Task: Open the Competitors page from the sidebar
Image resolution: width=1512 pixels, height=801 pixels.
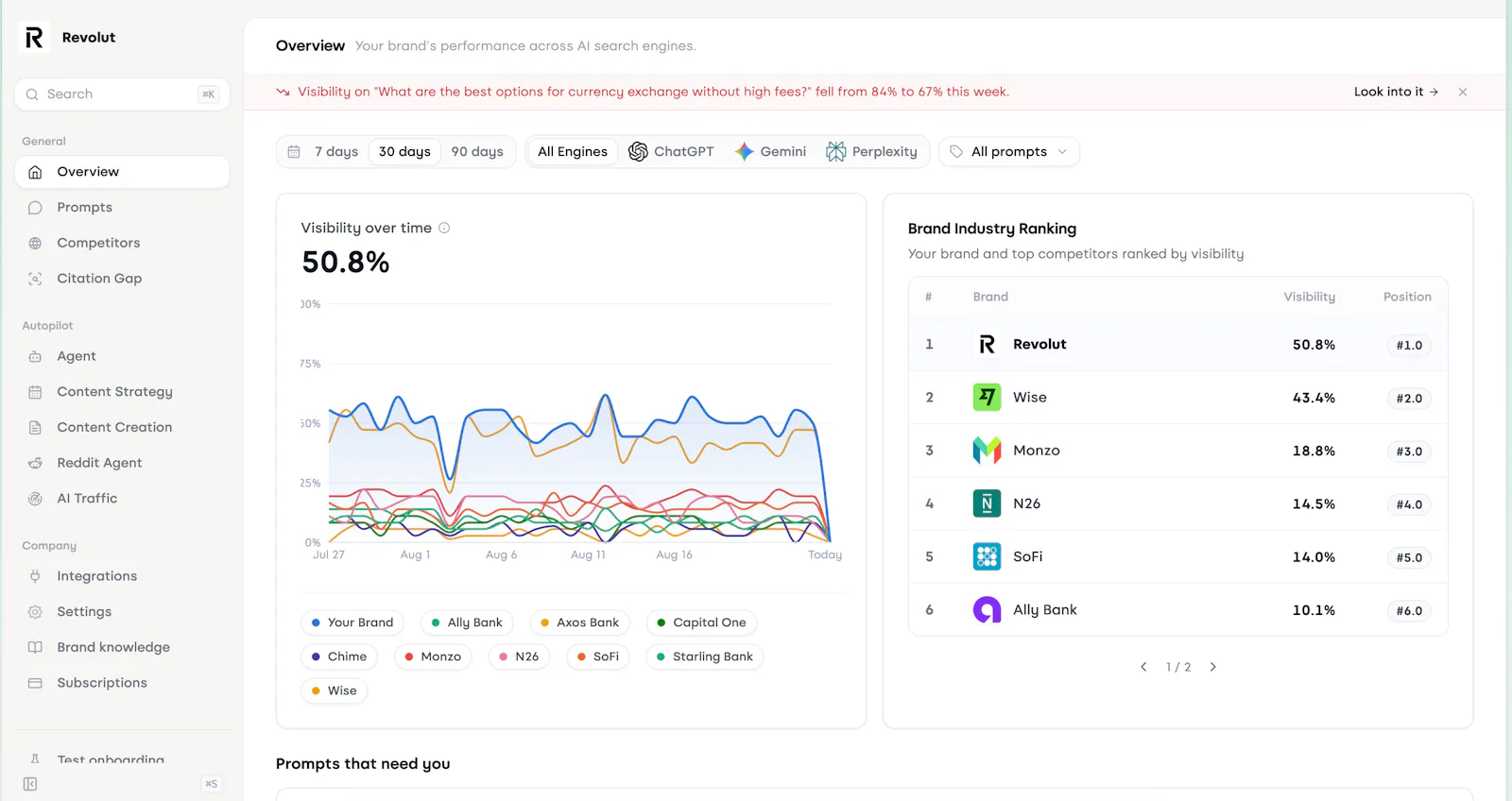Action: pyautogui.click(x=122, y=243)
